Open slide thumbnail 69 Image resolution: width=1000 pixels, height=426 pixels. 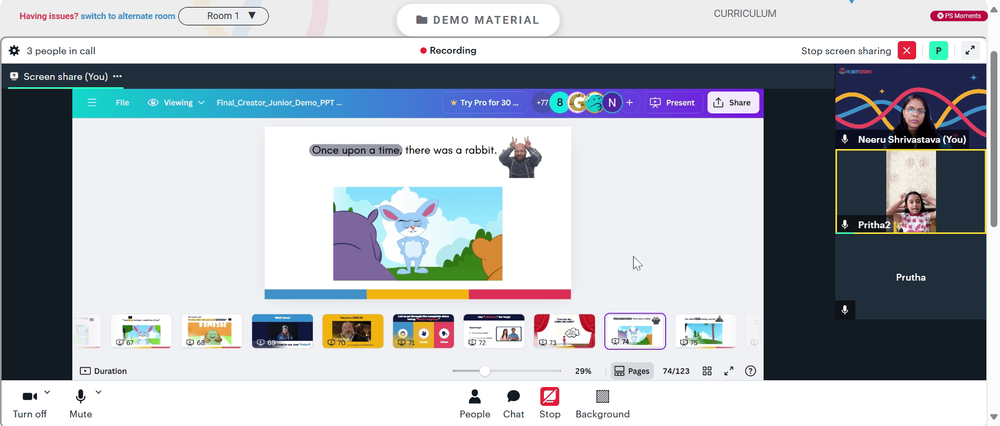283,331
